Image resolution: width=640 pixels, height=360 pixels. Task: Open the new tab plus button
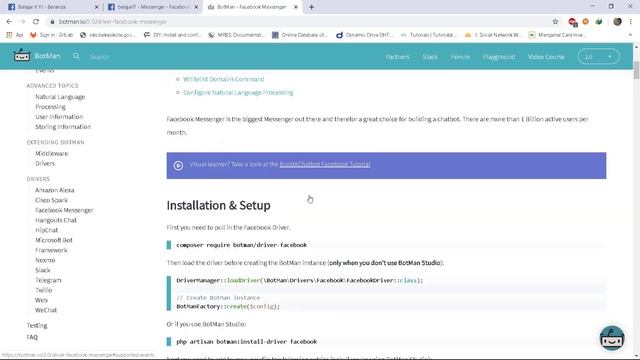pos(311,7)
